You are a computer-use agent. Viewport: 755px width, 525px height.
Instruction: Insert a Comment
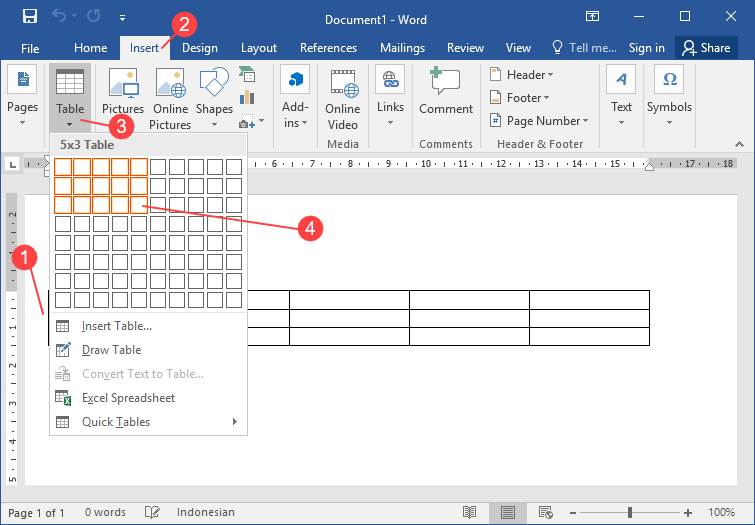[x=446, y=92]
